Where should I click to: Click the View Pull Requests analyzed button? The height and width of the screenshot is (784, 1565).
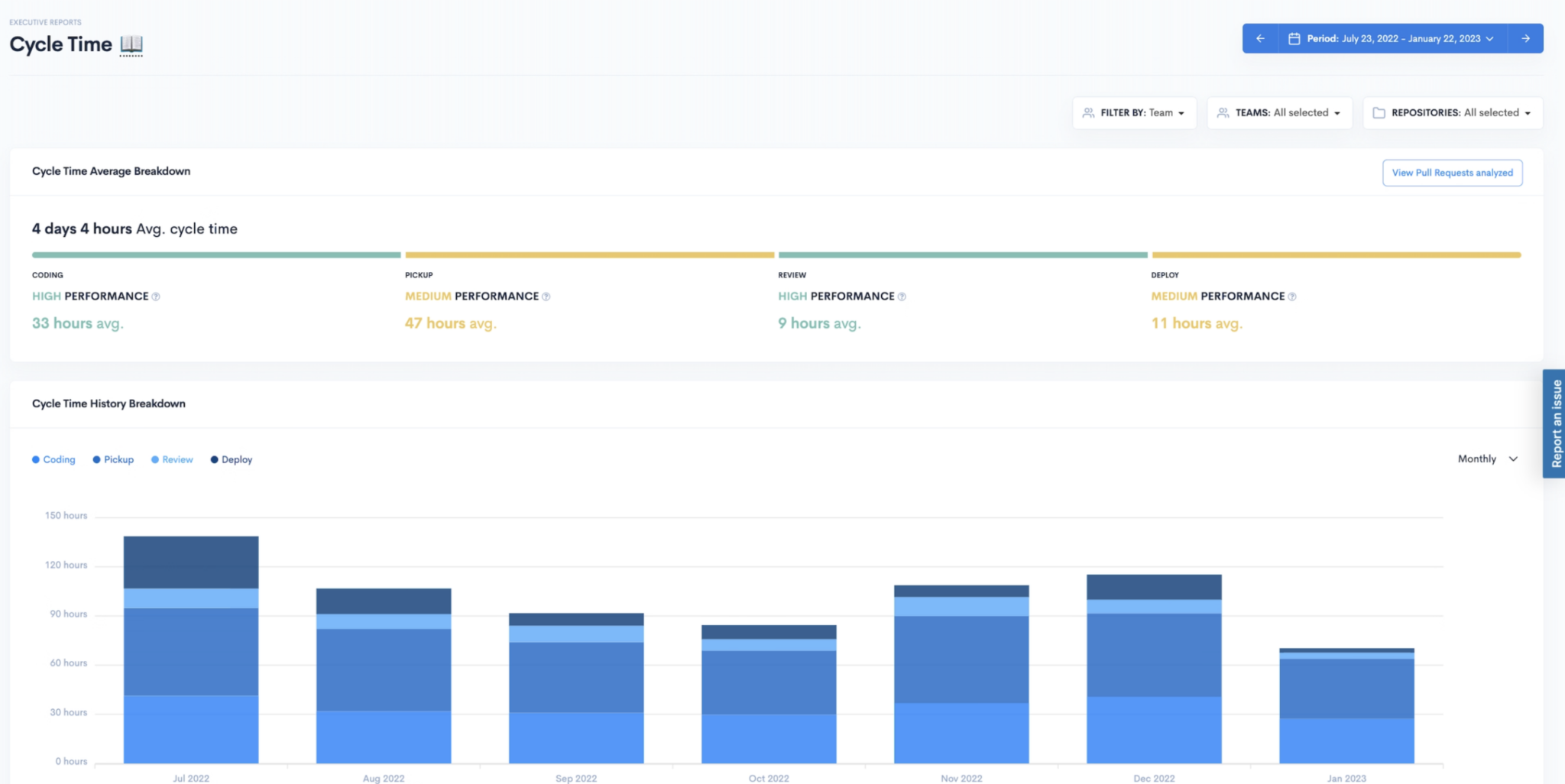tap(1451, 172)
